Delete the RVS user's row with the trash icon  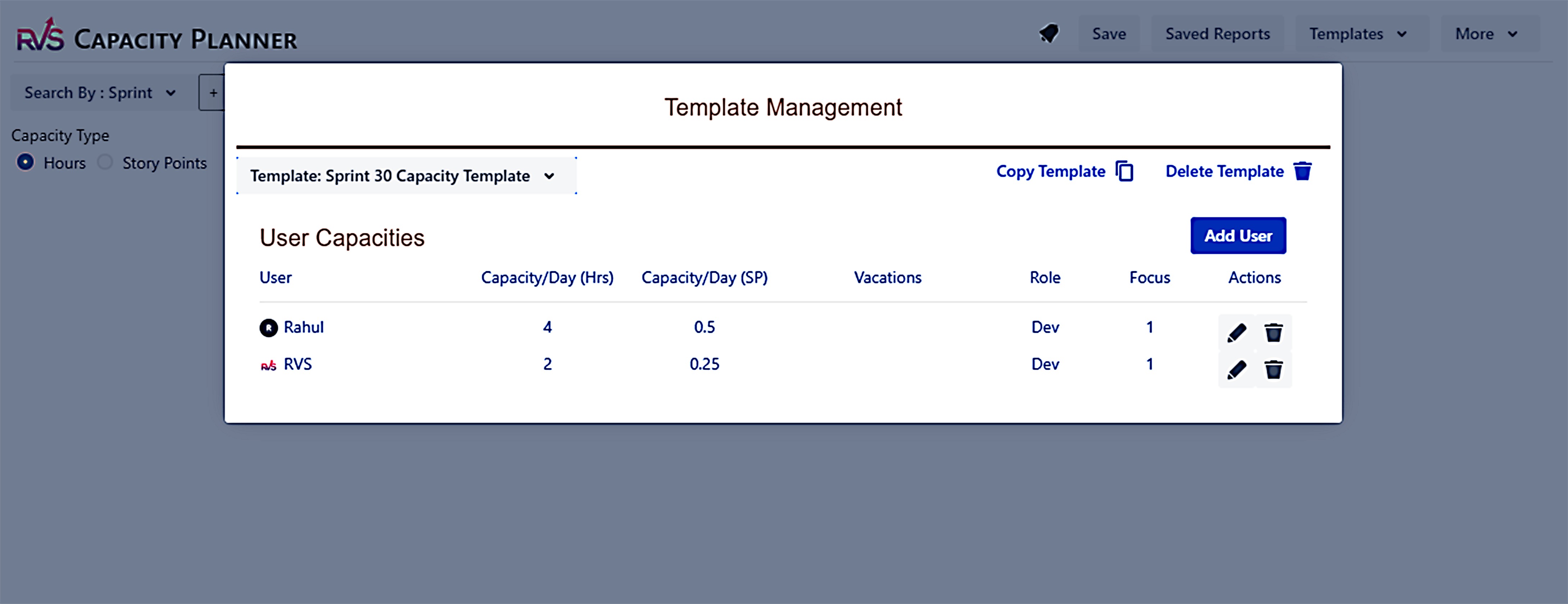click(1273, 370)
